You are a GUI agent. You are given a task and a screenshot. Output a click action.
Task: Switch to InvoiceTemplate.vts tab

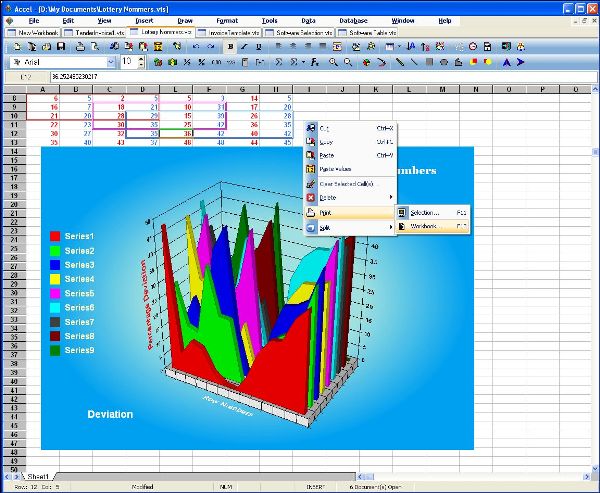(228, 33)
